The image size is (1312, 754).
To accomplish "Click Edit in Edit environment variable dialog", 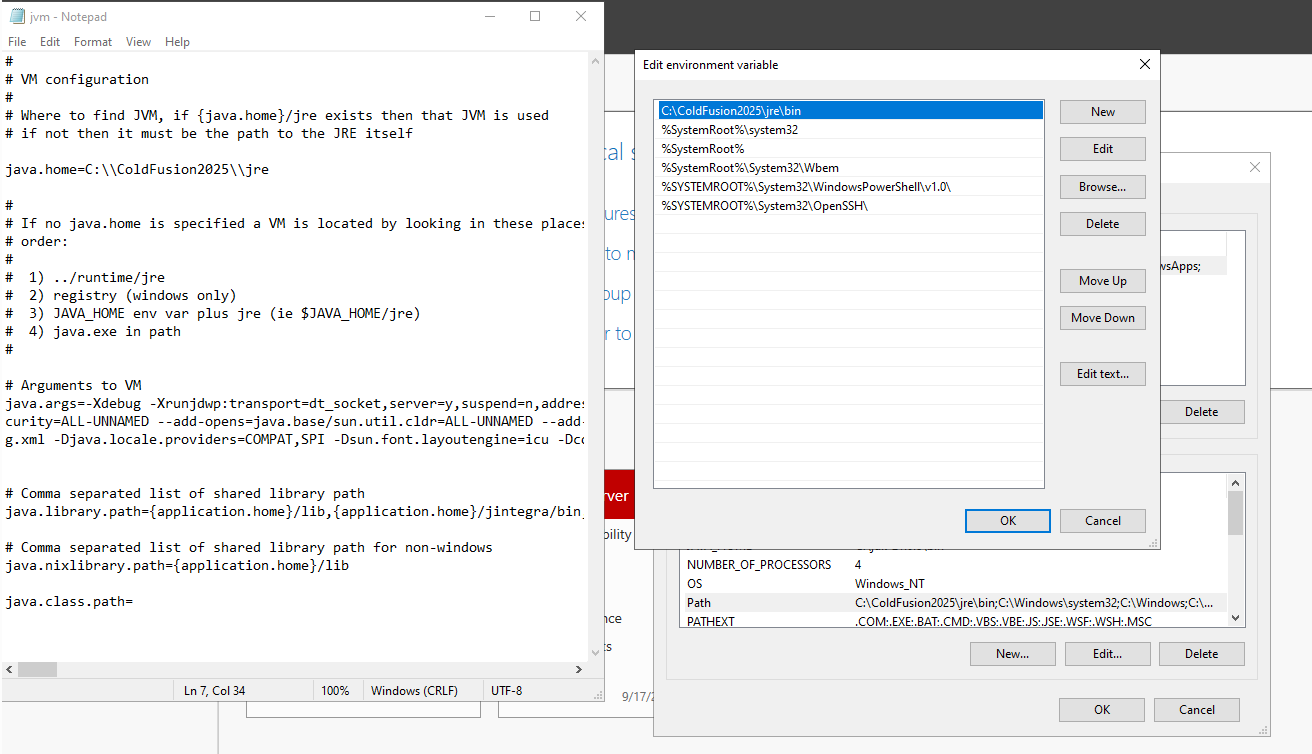I will tap(1103, 149).
